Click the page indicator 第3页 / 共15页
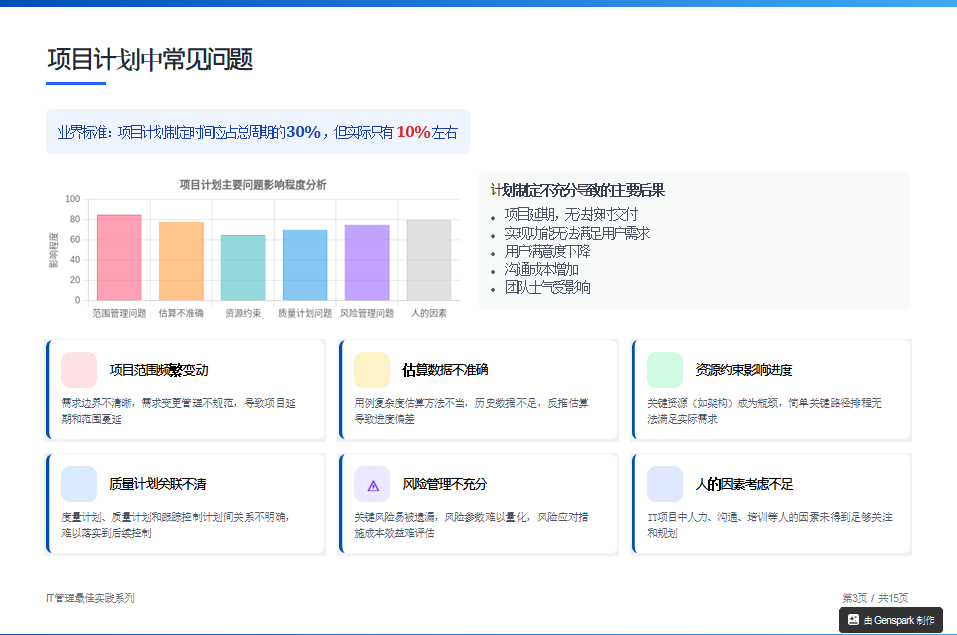The width and height of the screenshot is (957, 635). [x=876, y=596]
